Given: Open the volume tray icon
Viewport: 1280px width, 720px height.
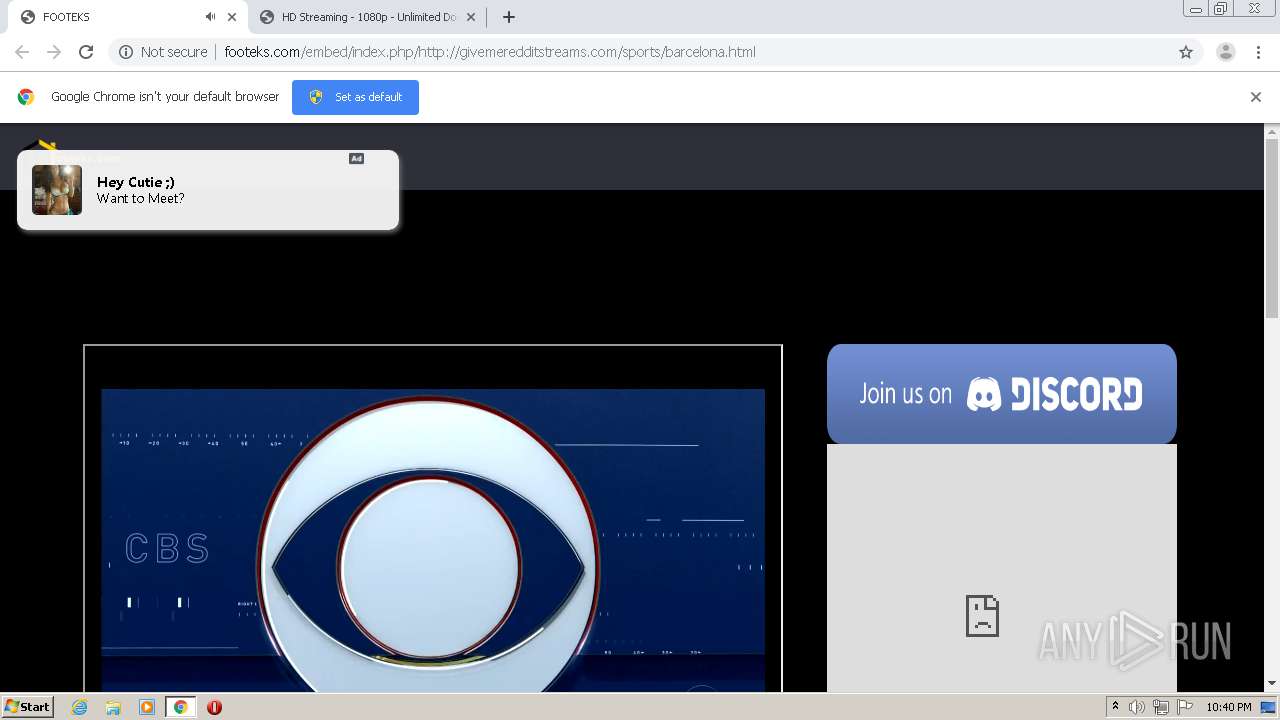Looking at the screenshot, I should point(1137,707).
